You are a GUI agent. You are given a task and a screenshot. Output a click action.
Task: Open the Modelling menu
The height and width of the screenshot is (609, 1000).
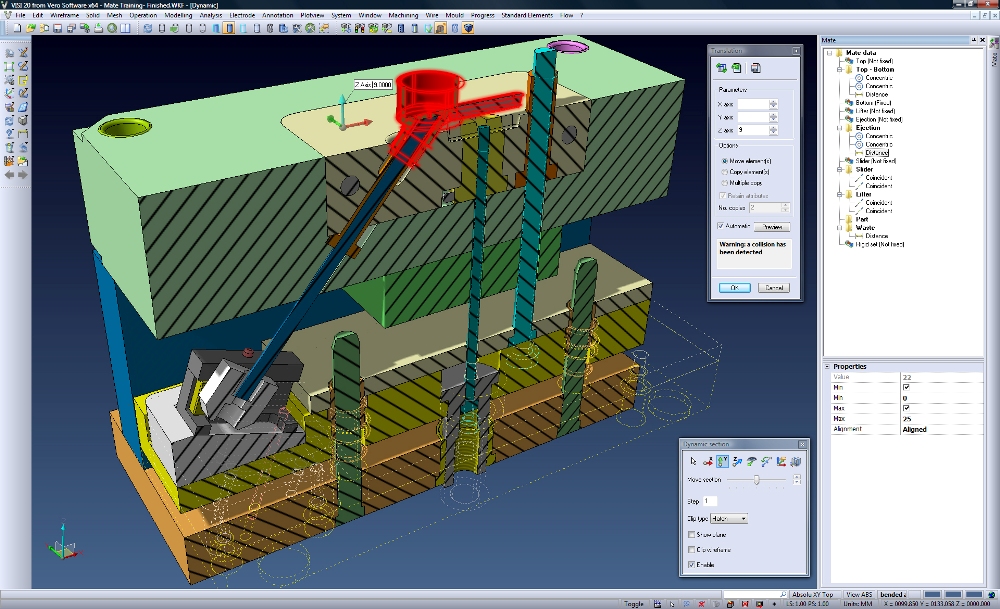pos(178,15)
